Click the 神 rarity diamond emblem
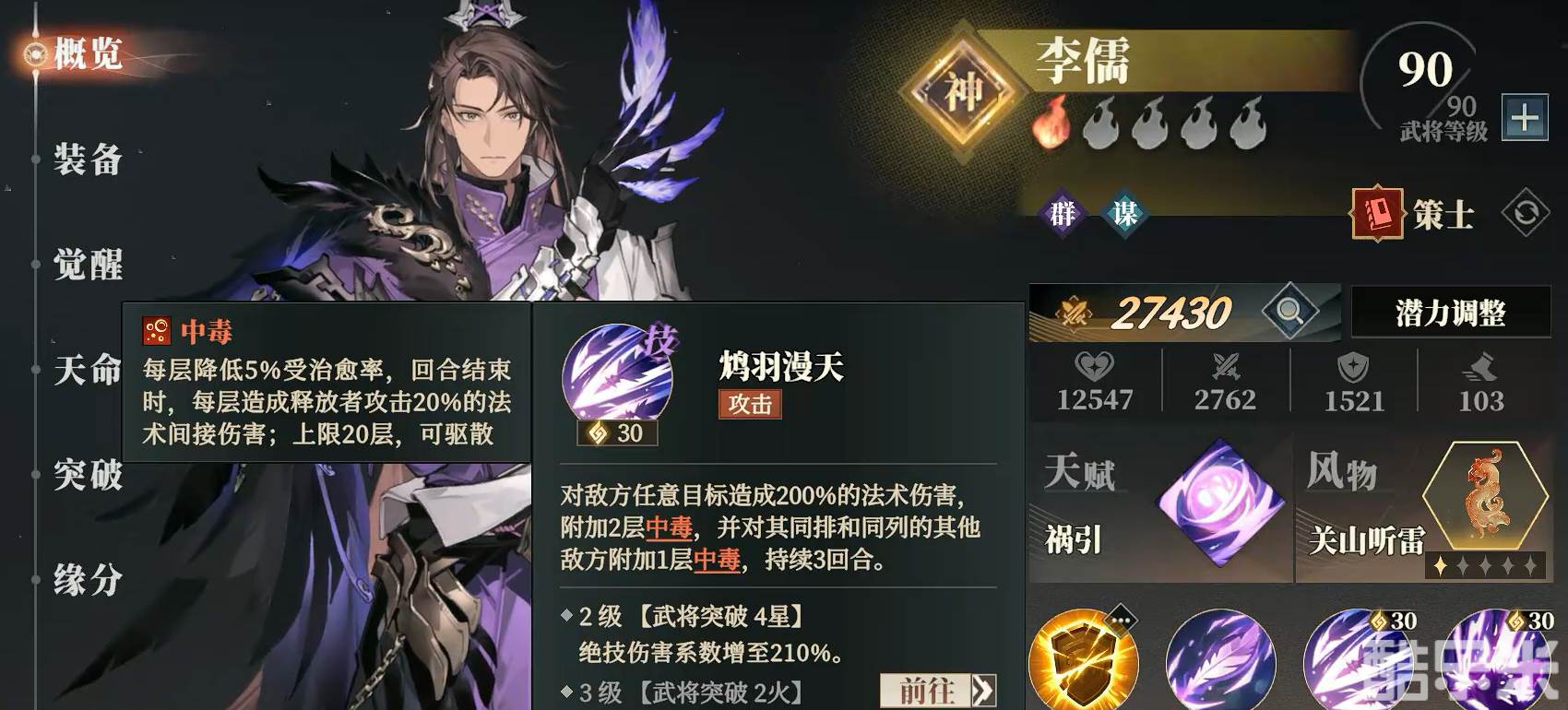The image size is (1568, 710). (x=964, y=91)
